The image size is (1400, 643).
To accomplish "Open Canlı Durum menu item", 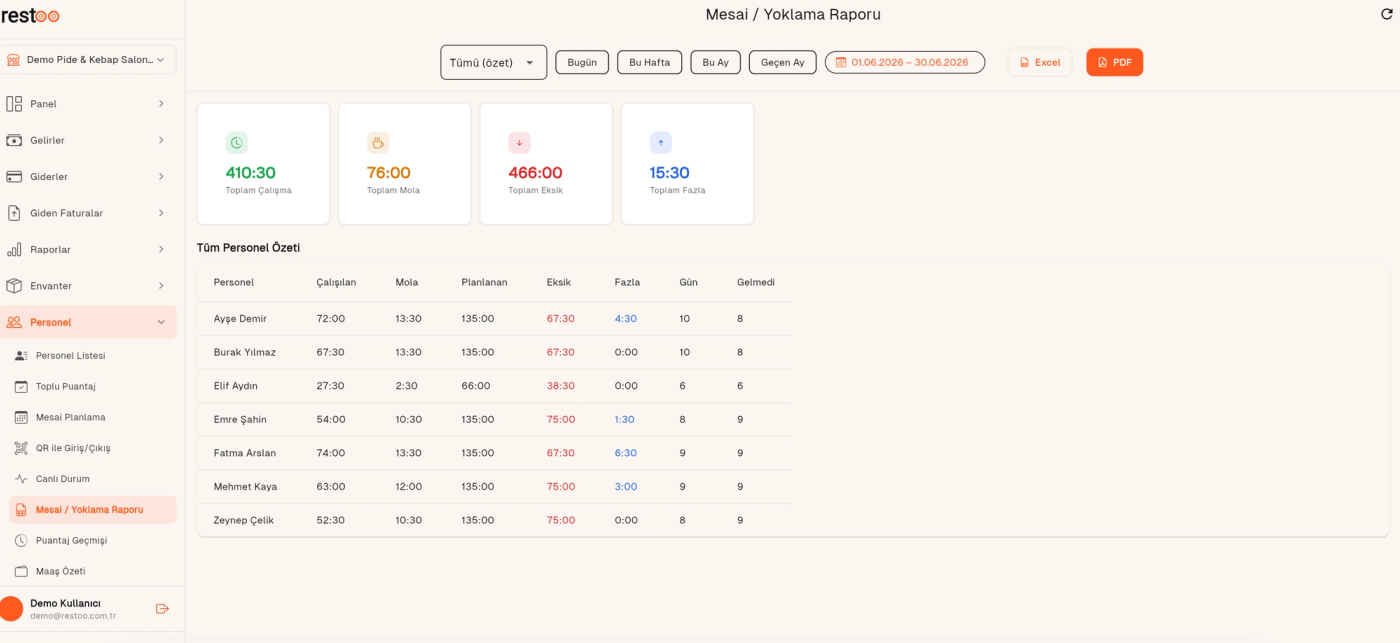I will (x=92, y=479).
